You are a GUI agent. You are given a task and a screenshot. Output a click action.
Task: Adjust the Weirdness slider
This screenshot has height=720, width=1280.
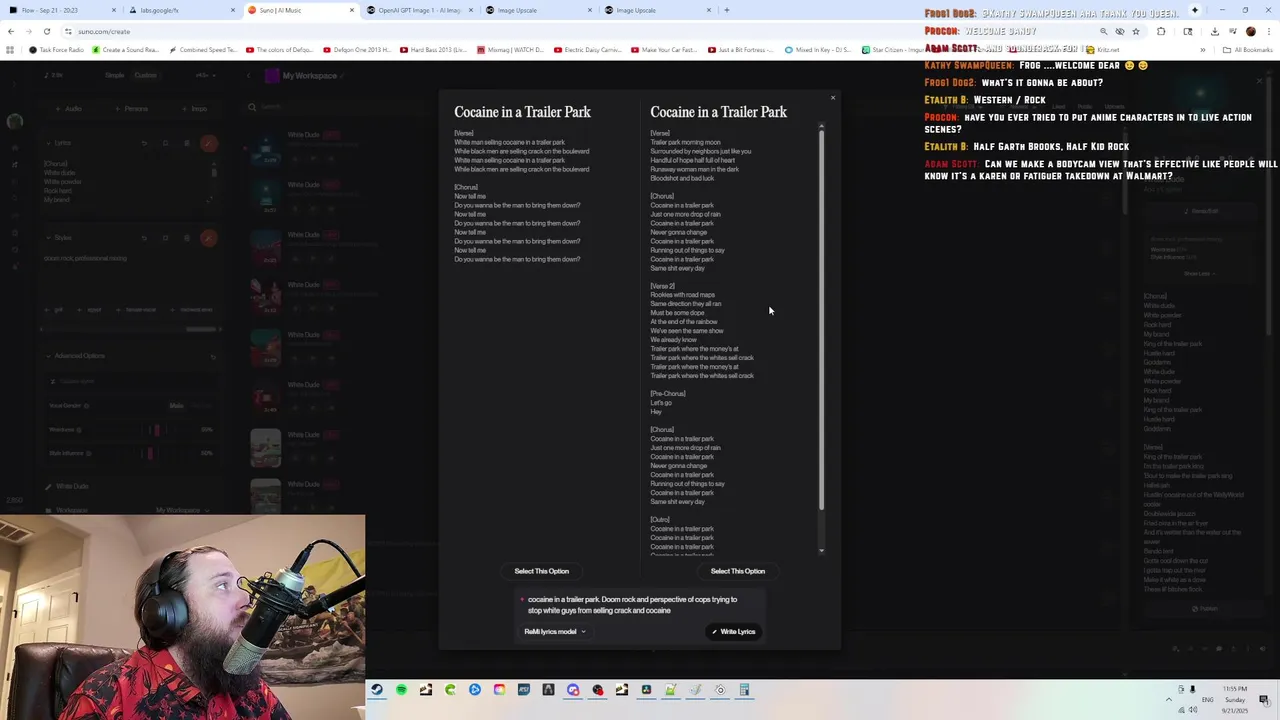pyautogui.click(x=156, y=430)
